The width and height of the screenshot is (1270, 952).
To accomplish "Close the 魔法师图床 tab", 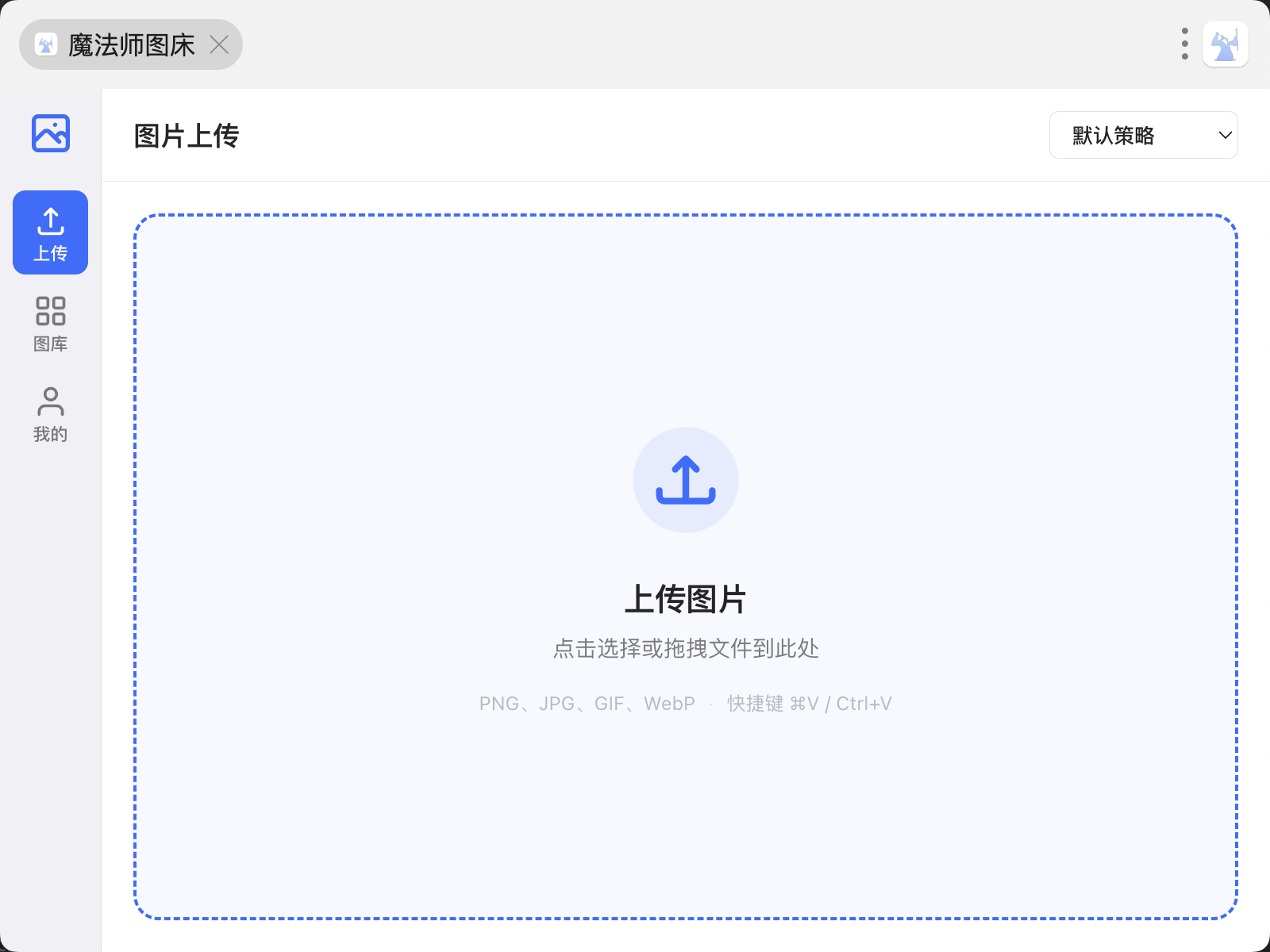I will (x=219, y=44).
